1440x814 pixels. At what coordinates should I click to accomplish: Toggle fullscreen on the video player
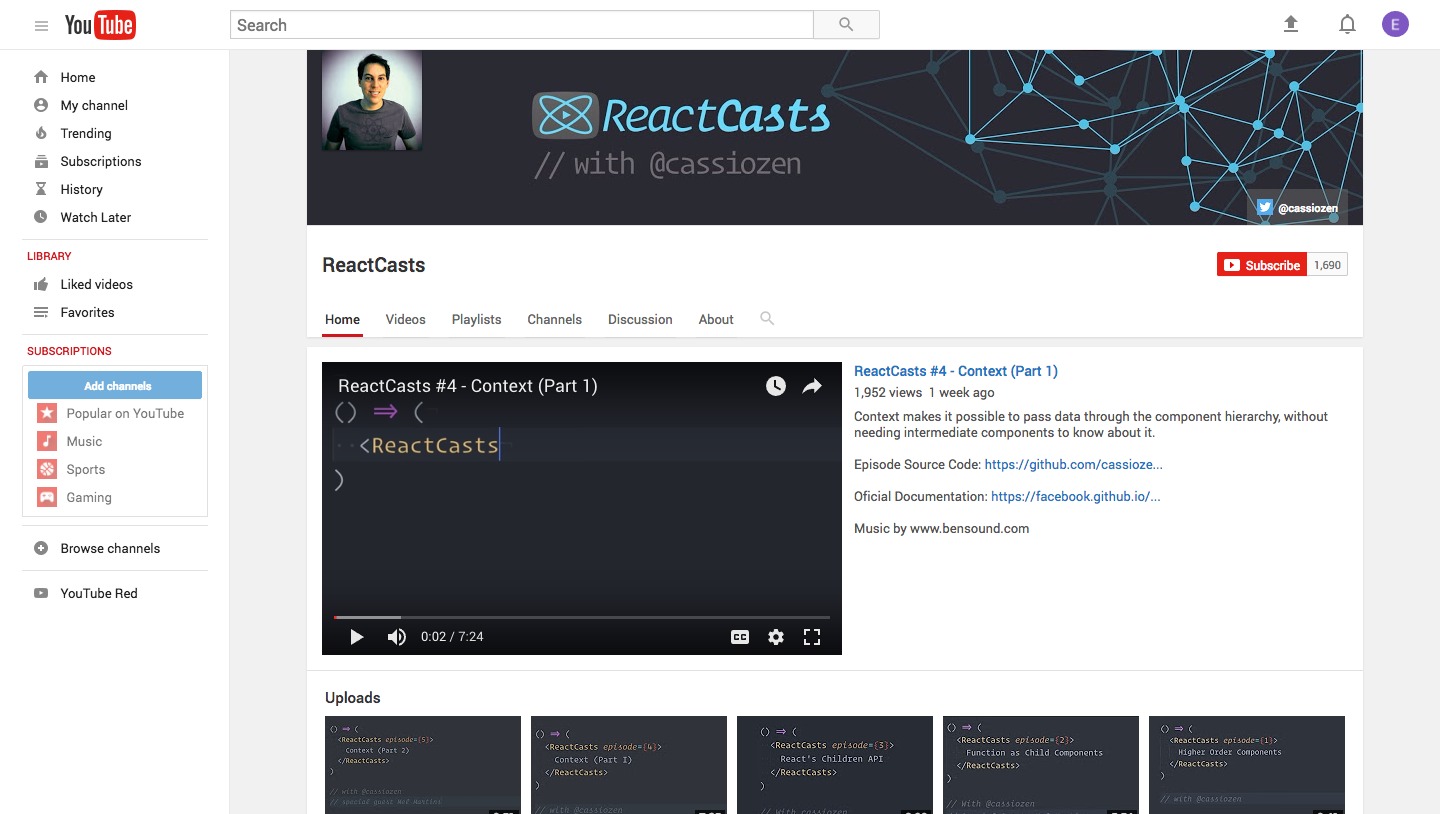(812, 636)
